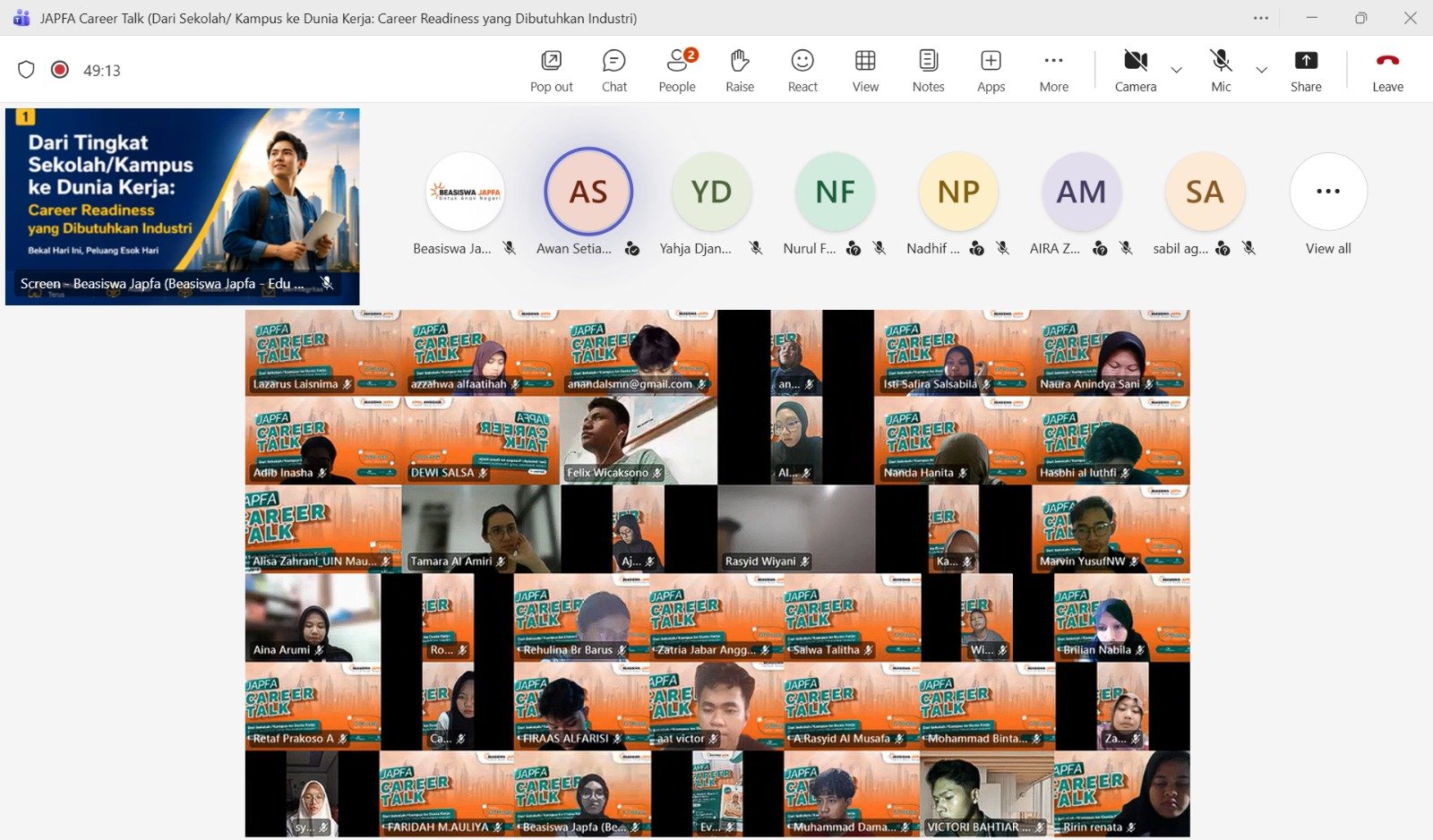Select sabil ag's SA avatar
1433x840 pixels.
pyautogui.click(x=1205, y=192)
